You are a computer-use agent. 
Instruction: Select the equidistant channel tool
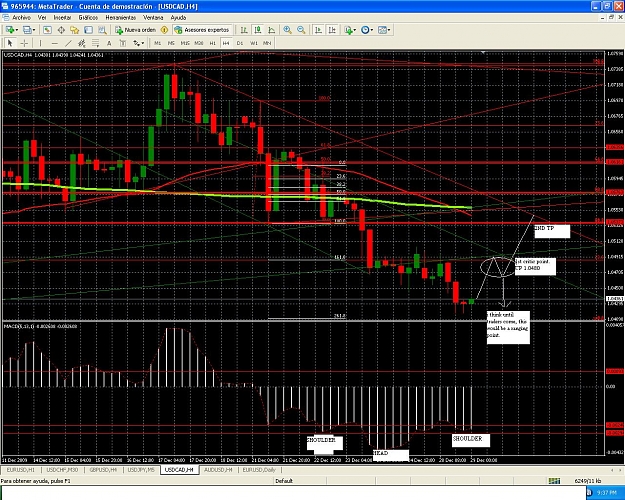pos(82,43)
